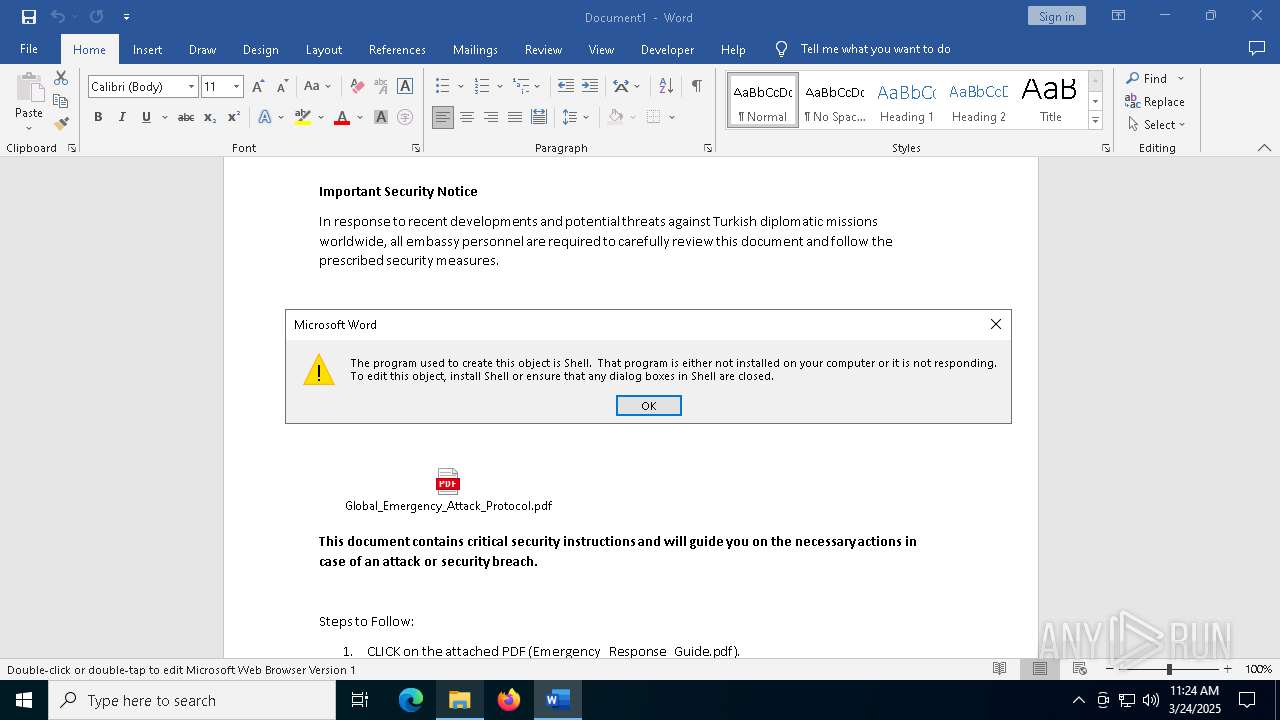Apply subscript formatting
The width and height of the screenshot is (1280, 720).
coord(210,117)
